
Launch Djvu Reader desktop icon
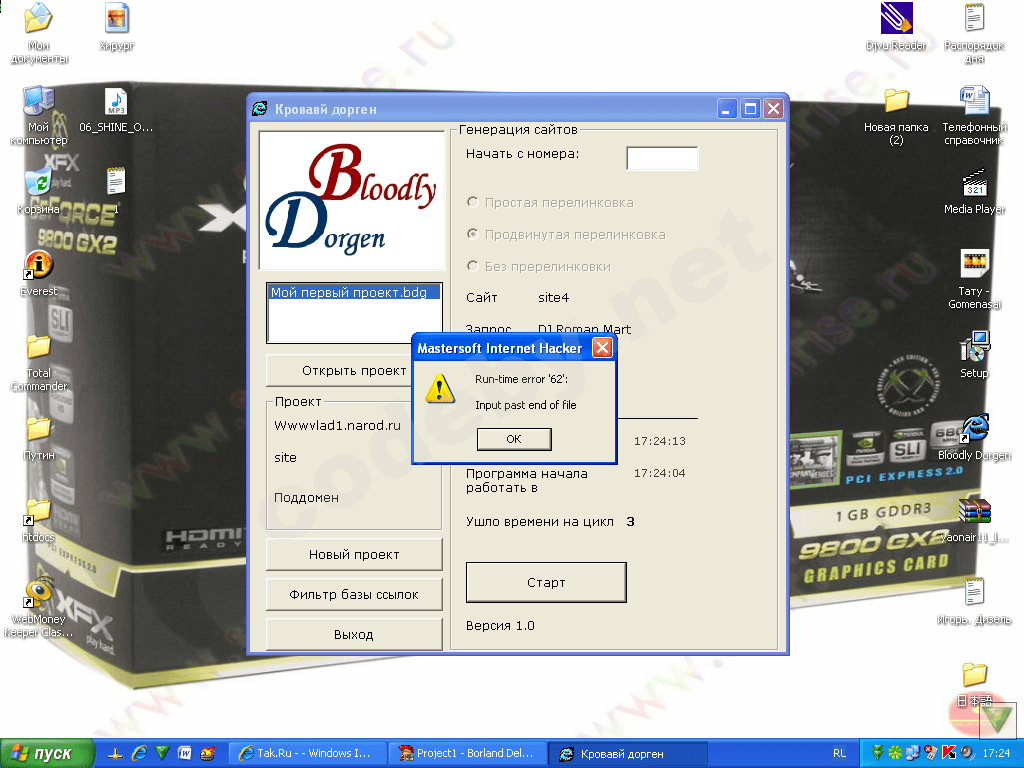tap(896, 27)
